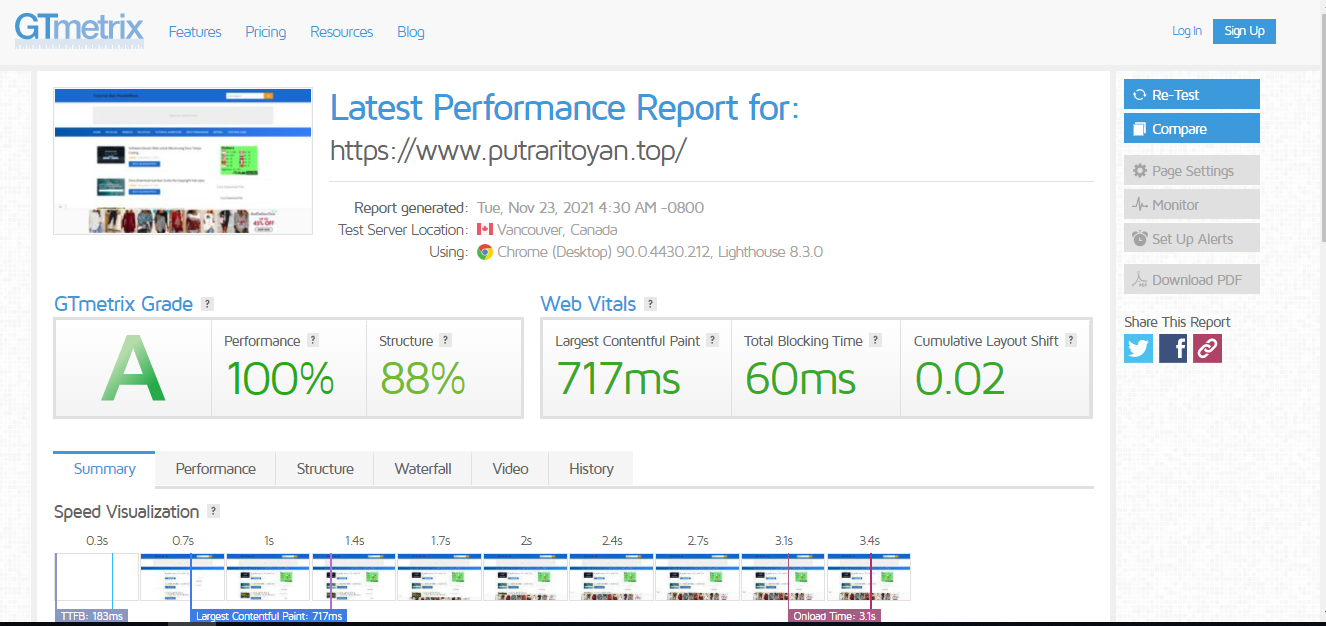Click the Largest Contentful Paint: 717ms marker

point(269,616)
